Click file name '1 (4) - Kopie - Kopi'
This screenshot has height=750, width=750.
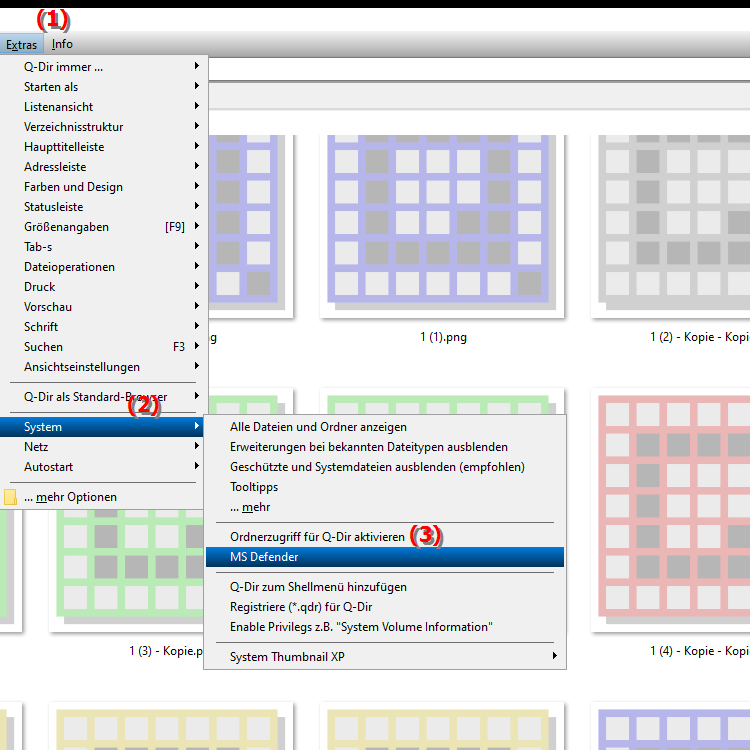point(700,651)
